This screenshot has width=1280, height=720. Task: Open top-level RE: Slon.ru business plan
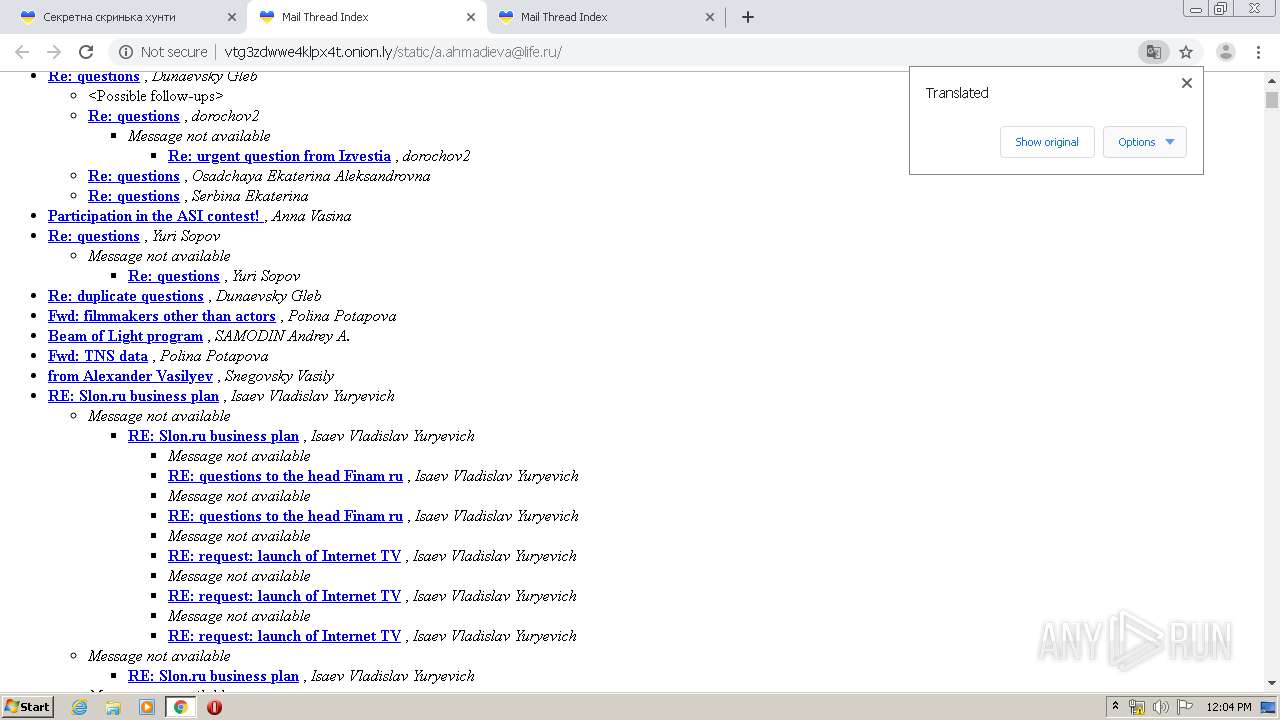(133, 396)
